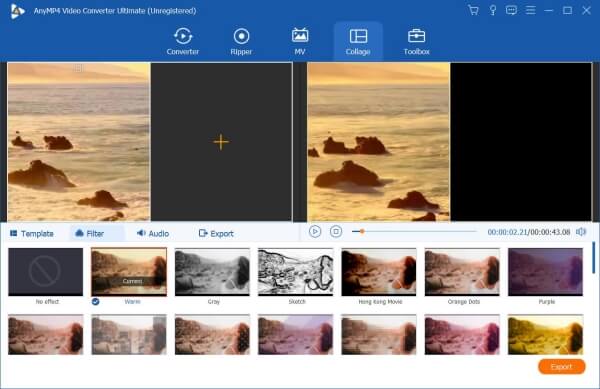Select the left collage cell with ocean video
This screenshot has height=389, width=600.
click(x=79, y=142)
